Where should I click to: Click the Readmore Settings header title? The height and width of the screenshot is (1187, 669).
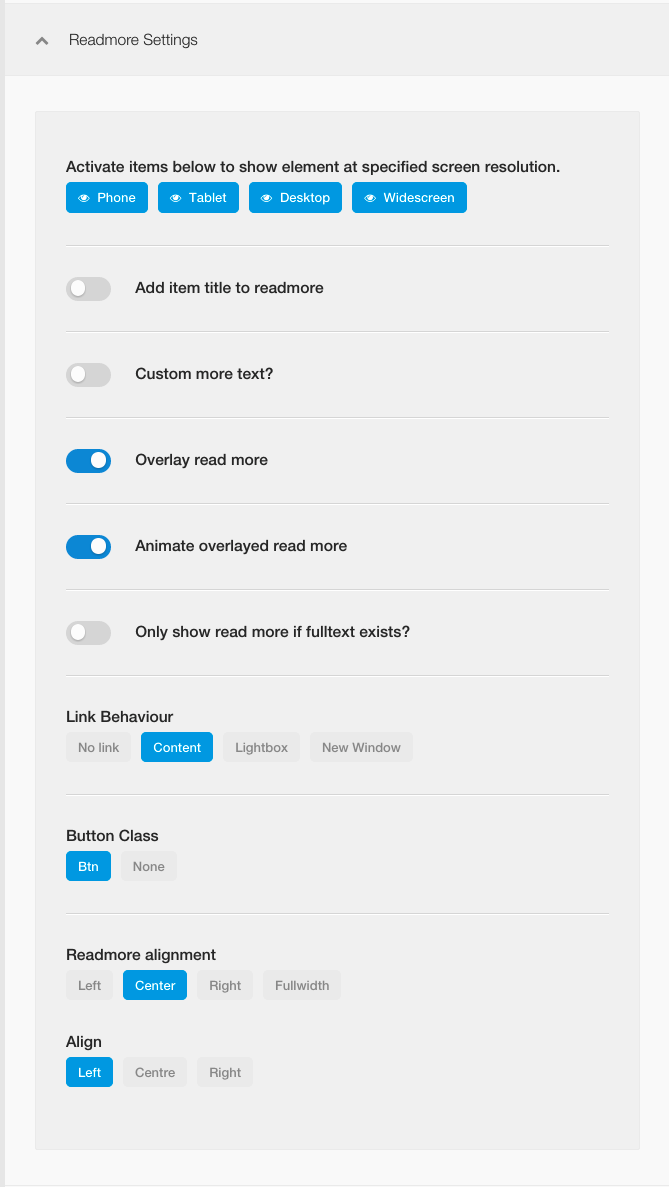pos(133,40)
